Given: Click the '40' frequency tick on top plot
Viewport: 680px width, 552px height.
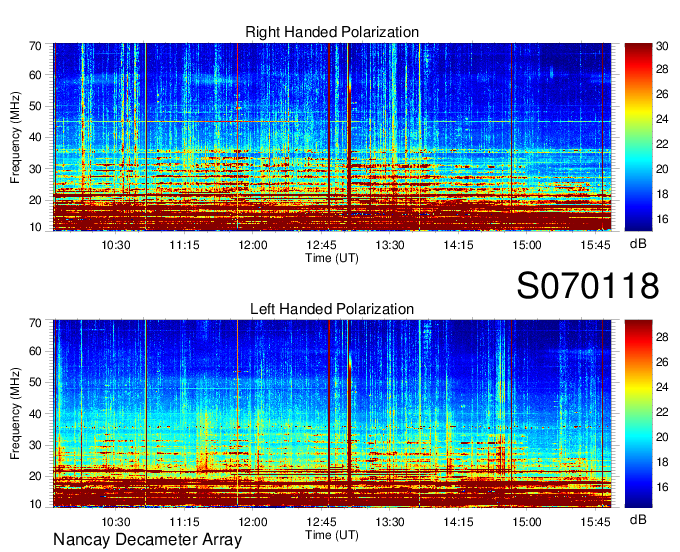Looking at the screenshot, I should [x=35, y=137].
